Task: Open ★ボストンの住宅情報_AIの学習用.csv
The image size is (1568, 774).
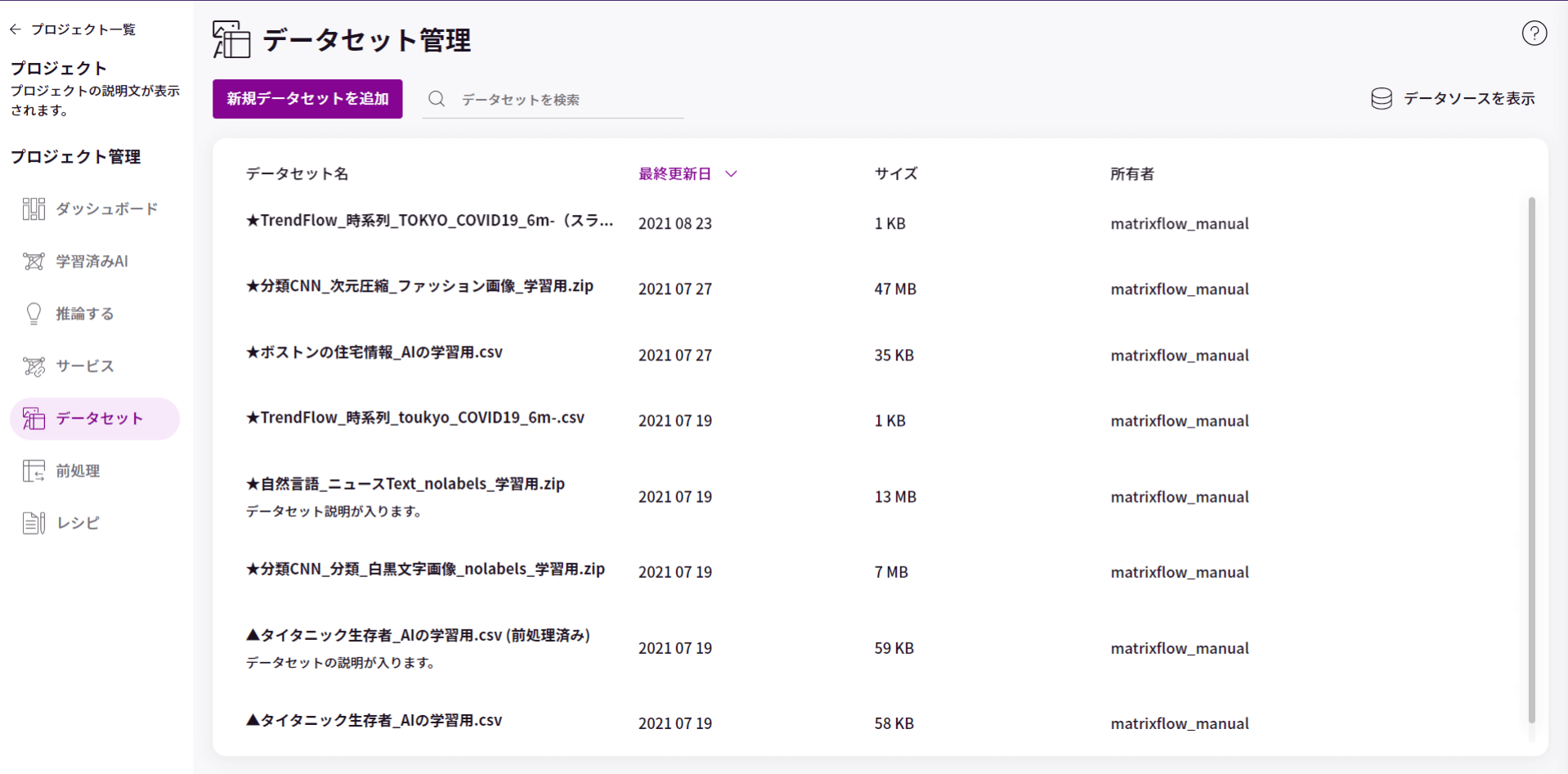Action: point(374,352)
